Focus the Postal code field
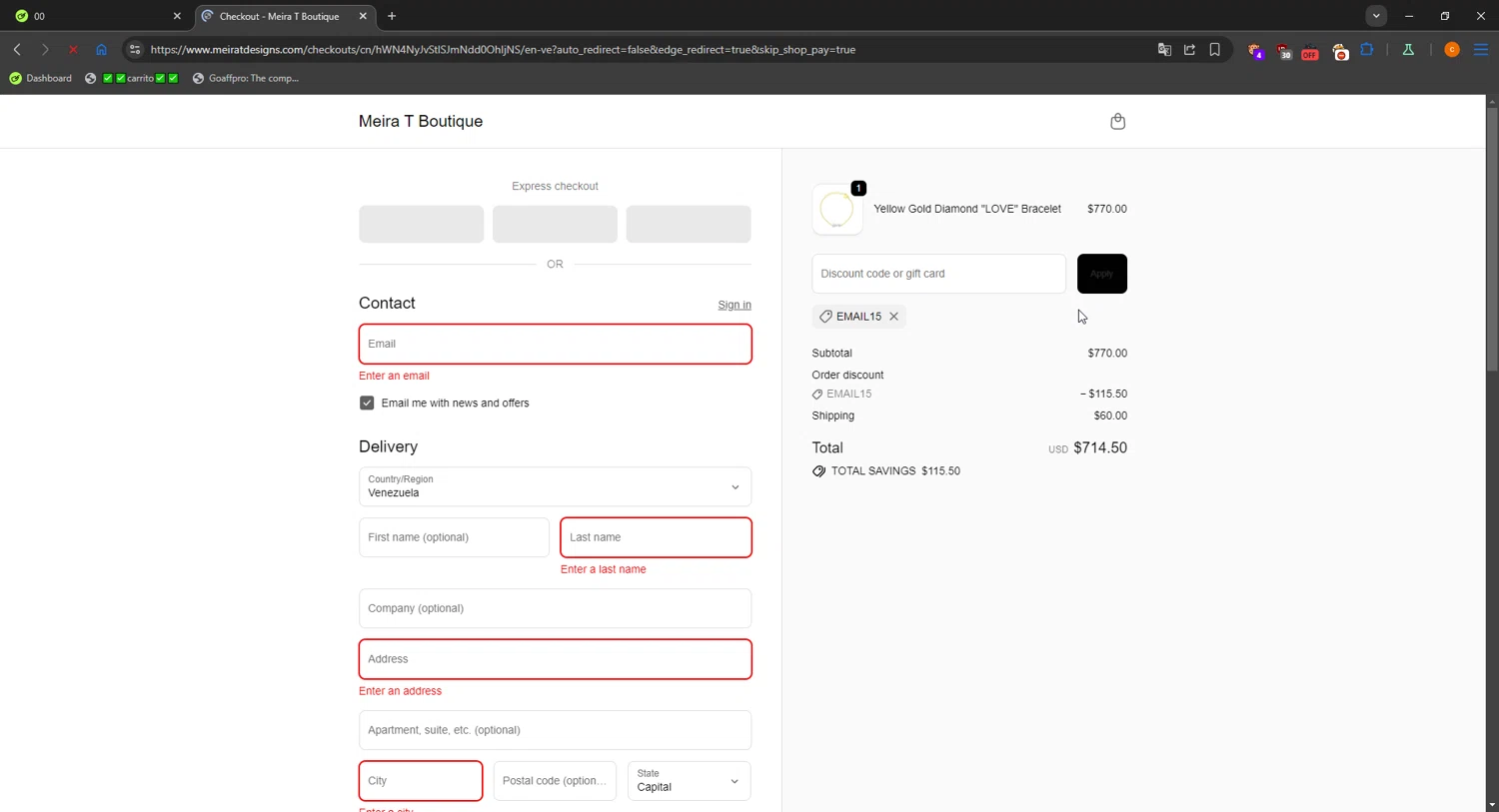This screenshot has width=1499, height=812. coord(555,781)
